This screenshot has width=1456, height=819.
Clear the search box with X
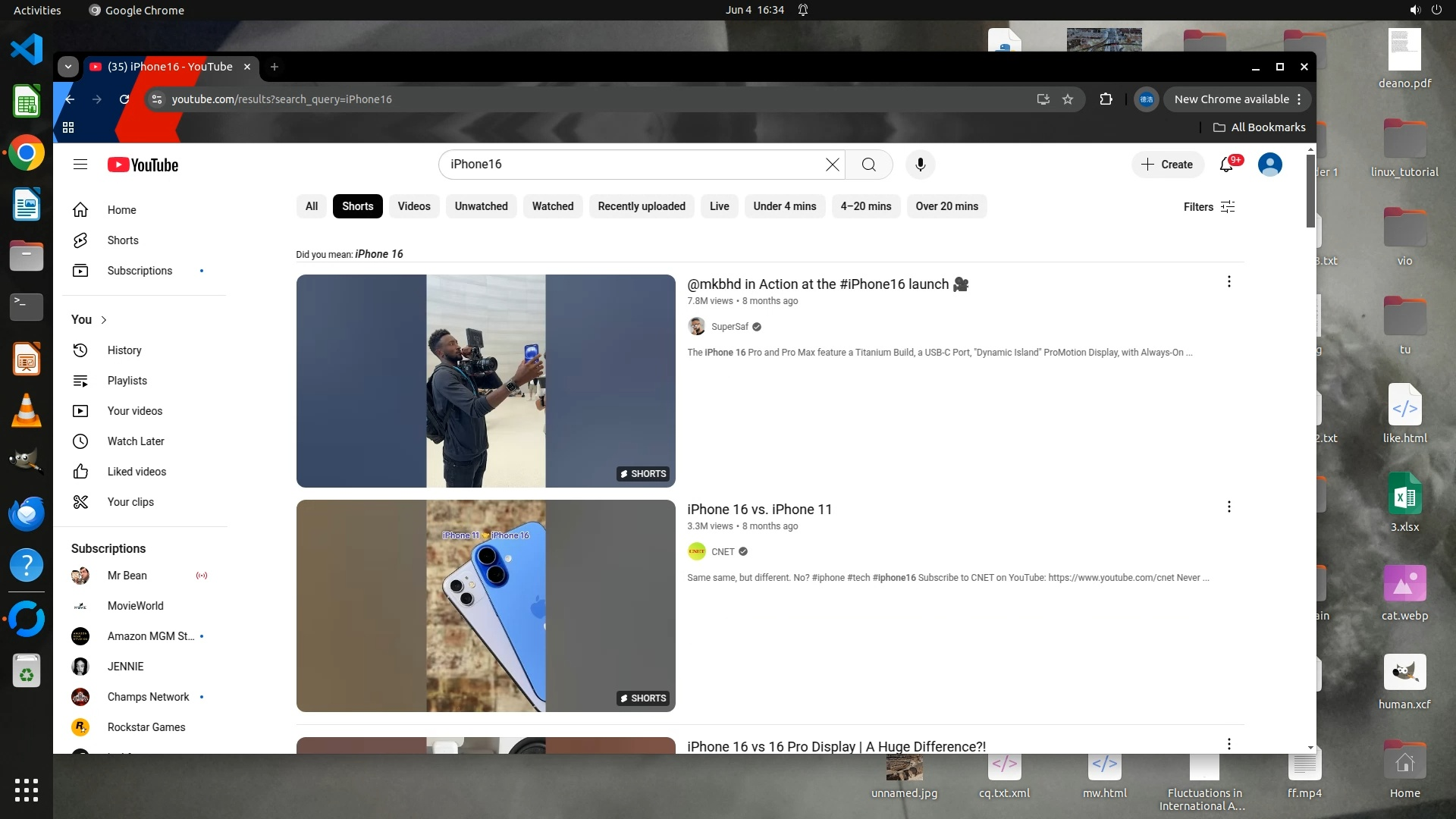[x=832, y=165]
